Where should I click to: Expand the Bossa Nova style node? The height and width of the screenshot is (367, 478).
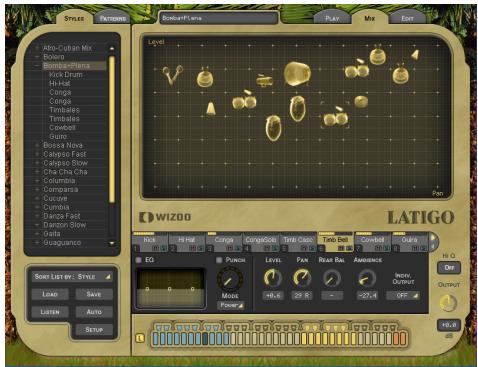coord(37,145)
